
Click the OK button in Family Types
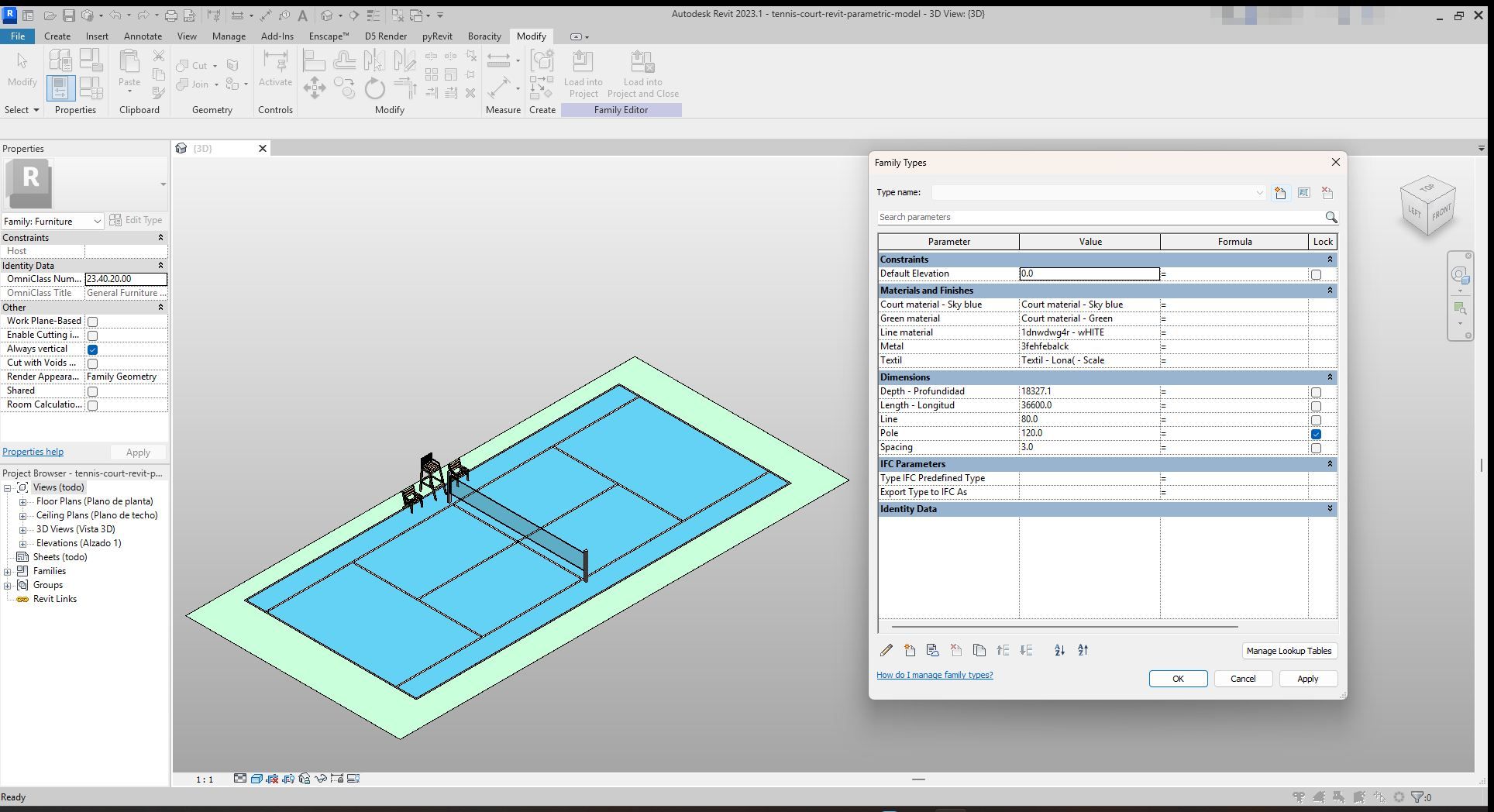[x=1178, y=679]
